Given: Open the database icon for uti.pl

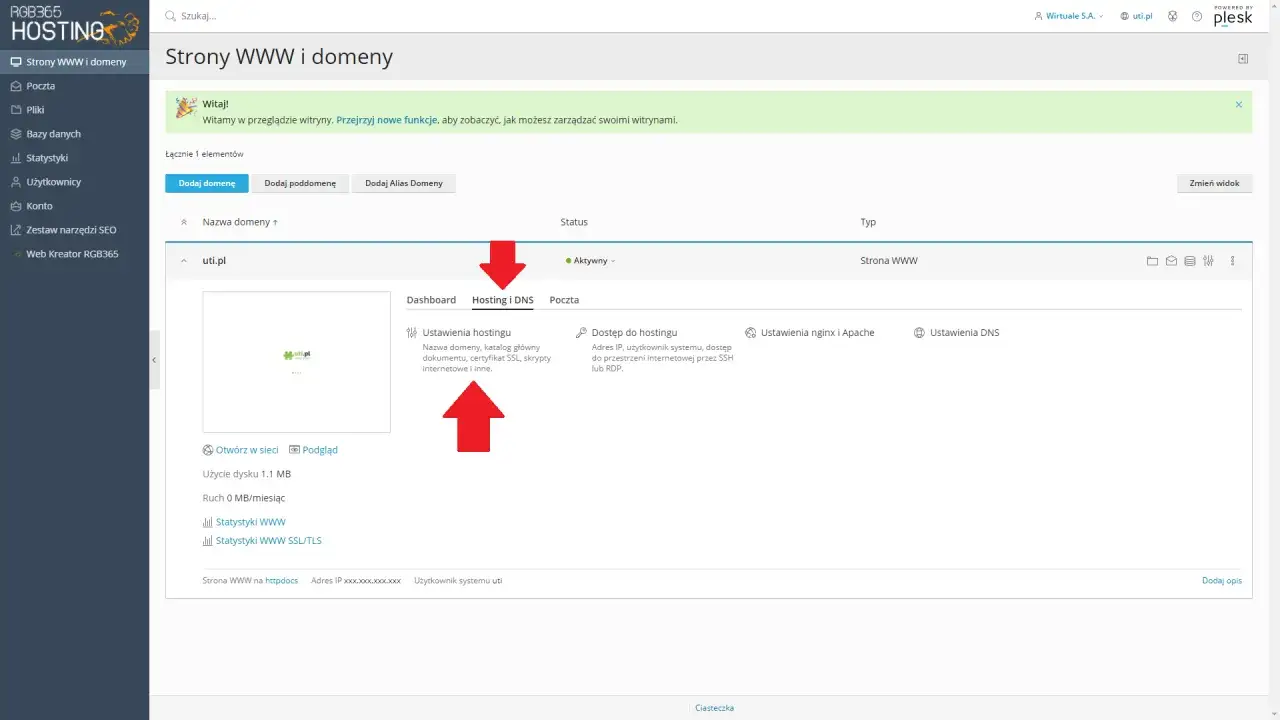Looking at the screenshot, I should coord(1189,261).
